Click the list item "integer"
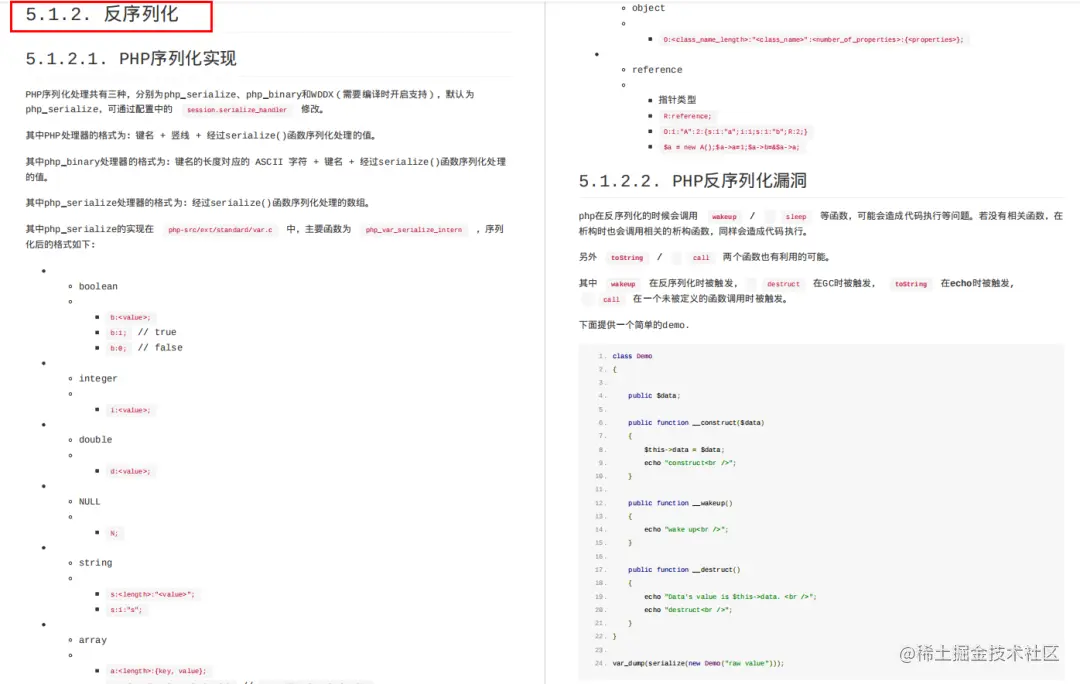The height and width of the screenshot is (684, 1080). tap(98, 379)
